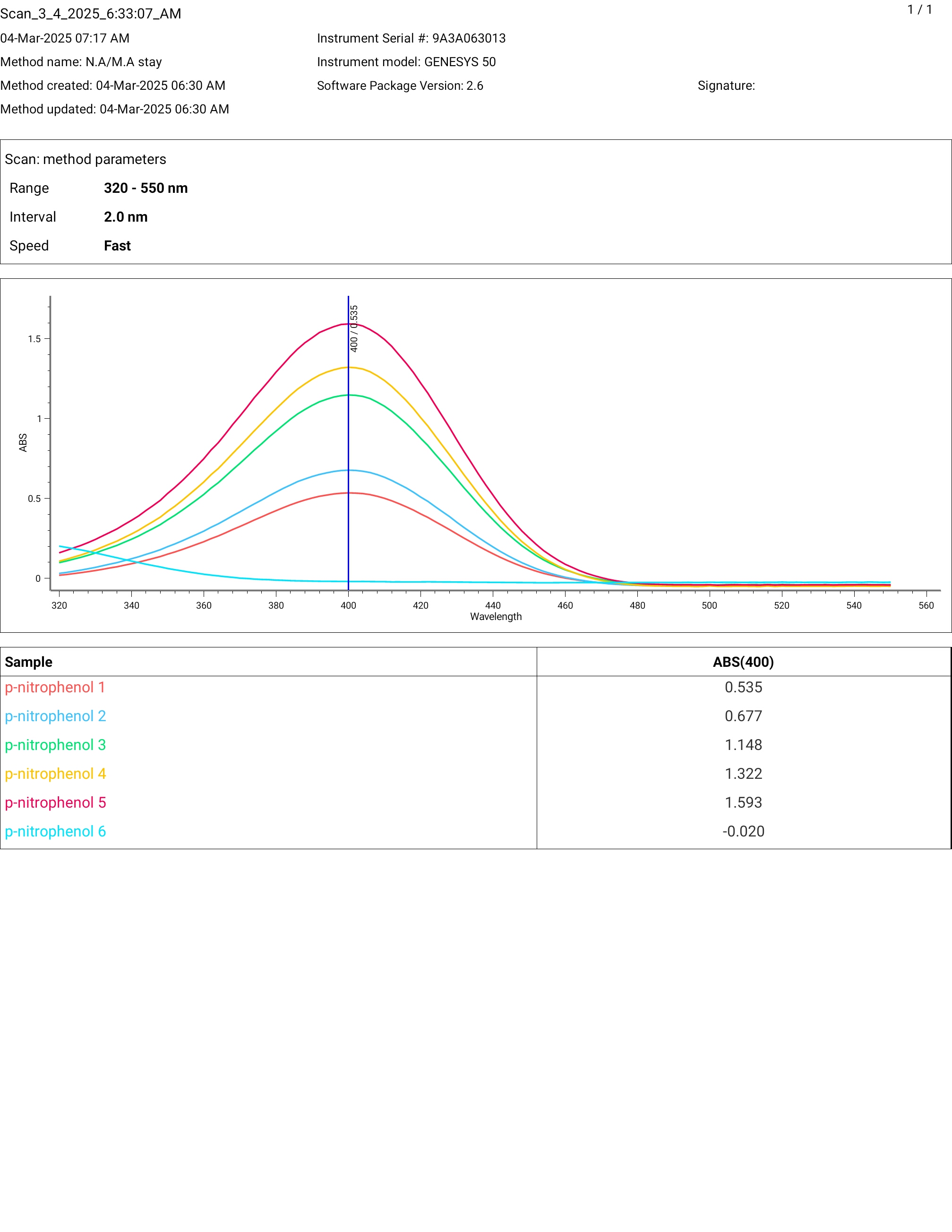Click the p-nitrophenol 2 sample label
This screenshot has width=952, height=1232.
[x=55, y=716]
